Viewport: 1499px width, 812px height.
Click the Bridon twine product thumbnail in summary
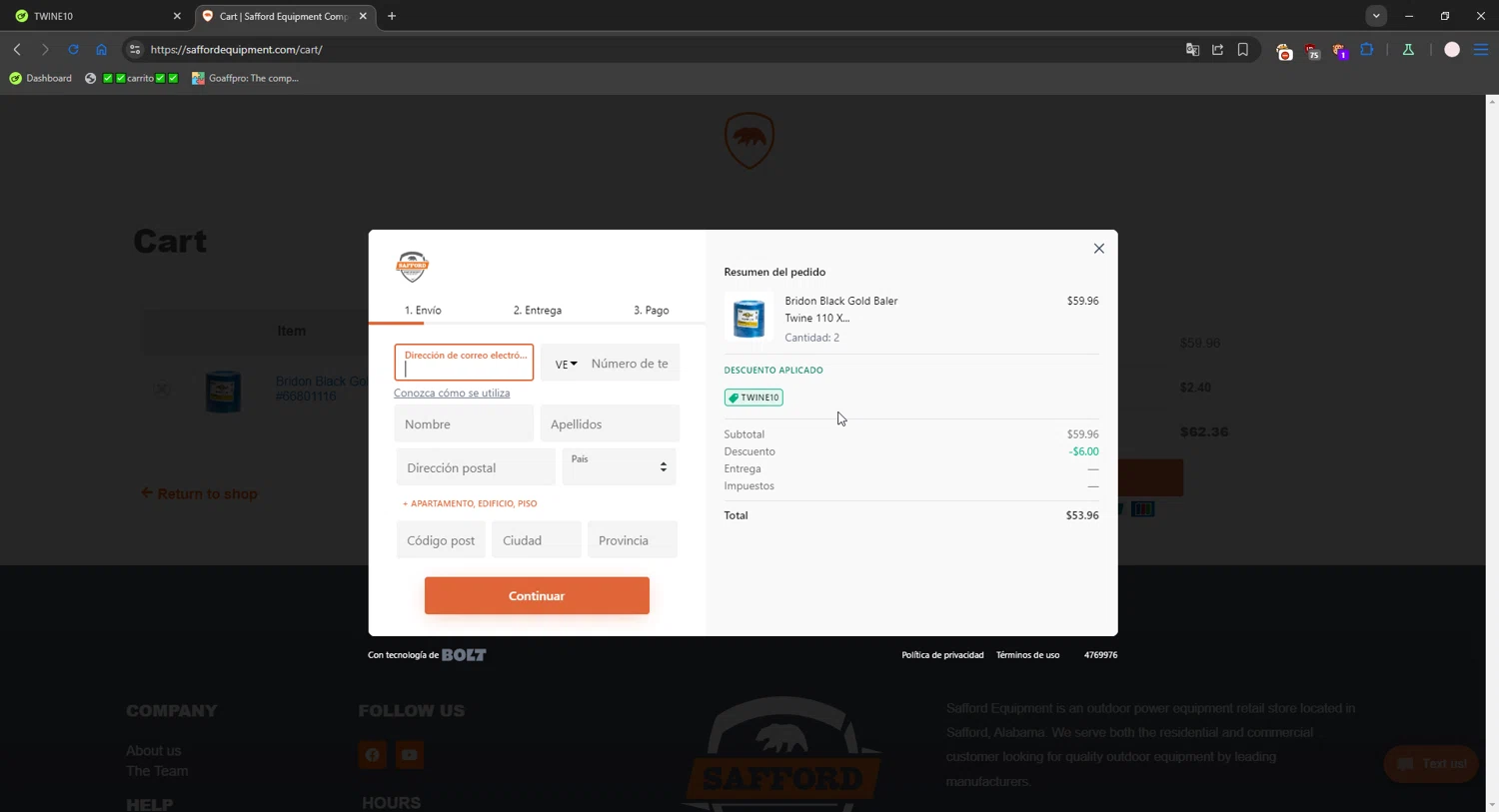(x=749, y=318)
